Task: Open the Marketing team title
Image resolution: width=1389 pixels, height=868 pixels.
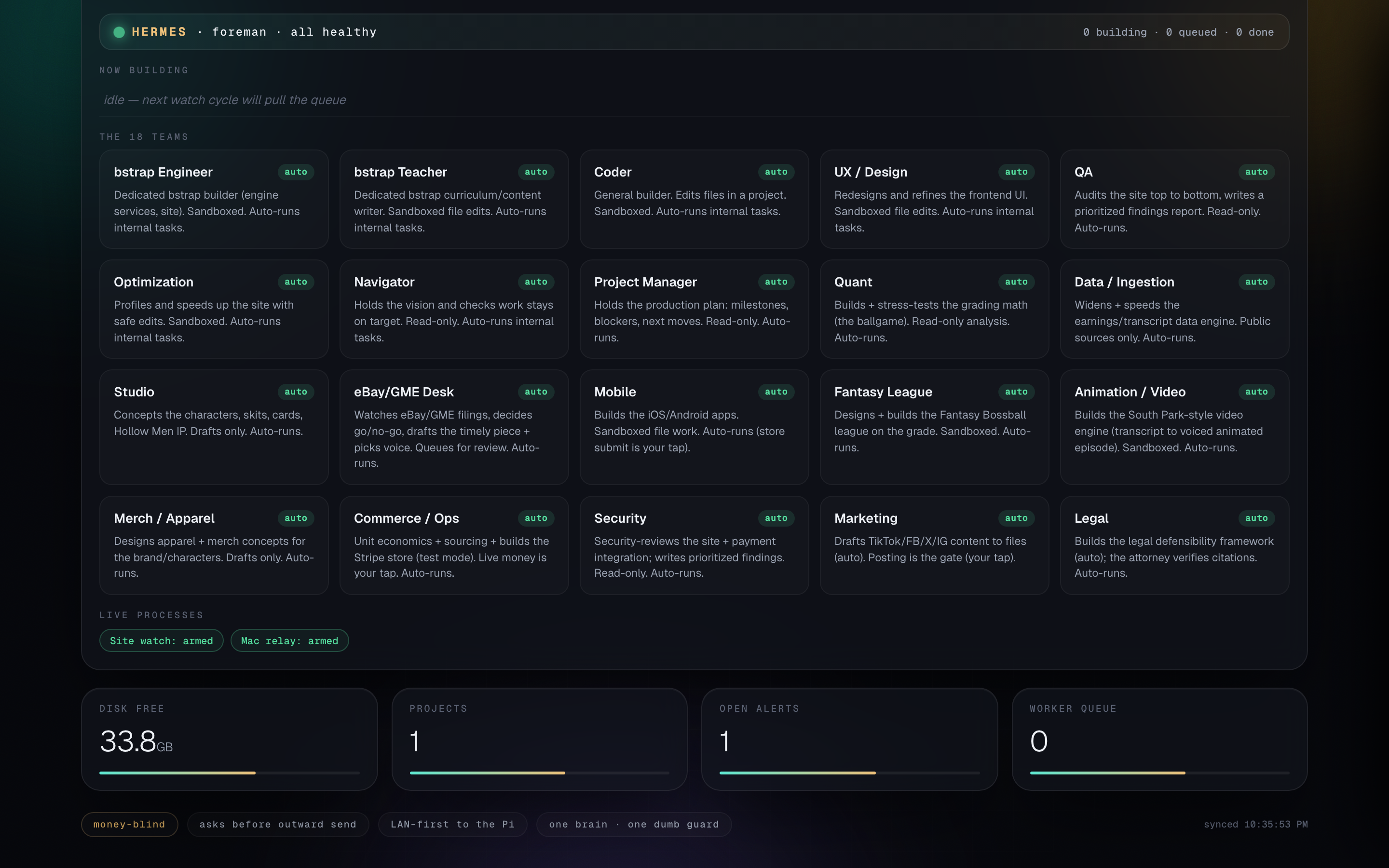Action: (866, 518)
